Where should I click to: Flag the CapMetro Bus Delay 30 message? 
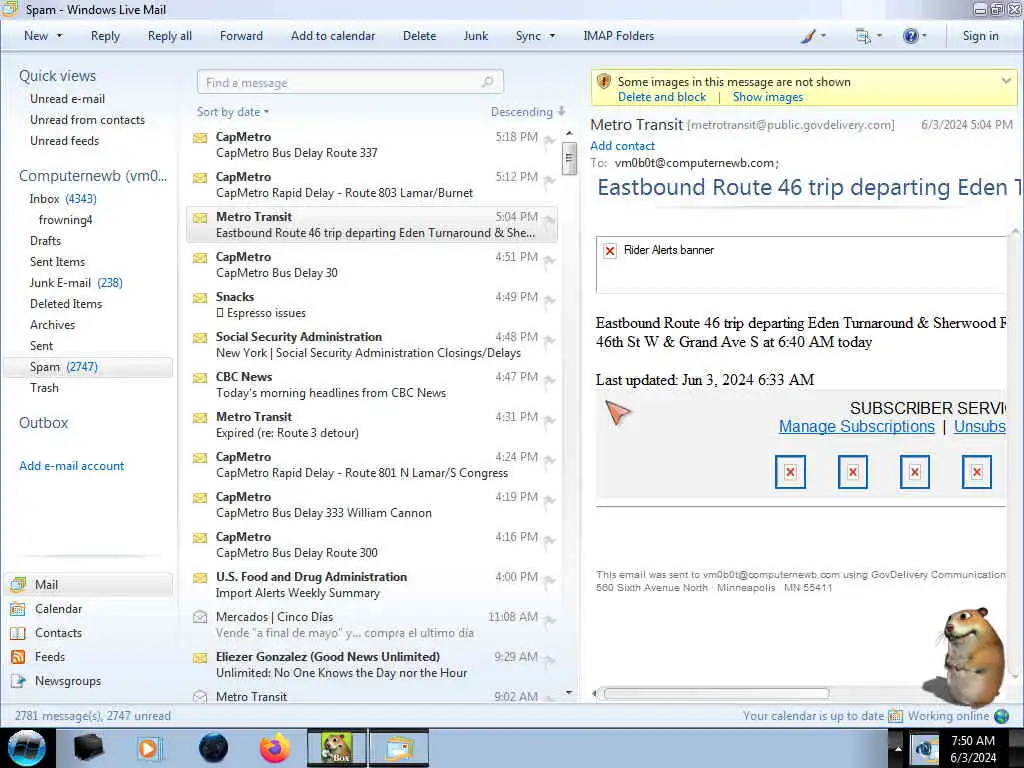coord(550,260)
